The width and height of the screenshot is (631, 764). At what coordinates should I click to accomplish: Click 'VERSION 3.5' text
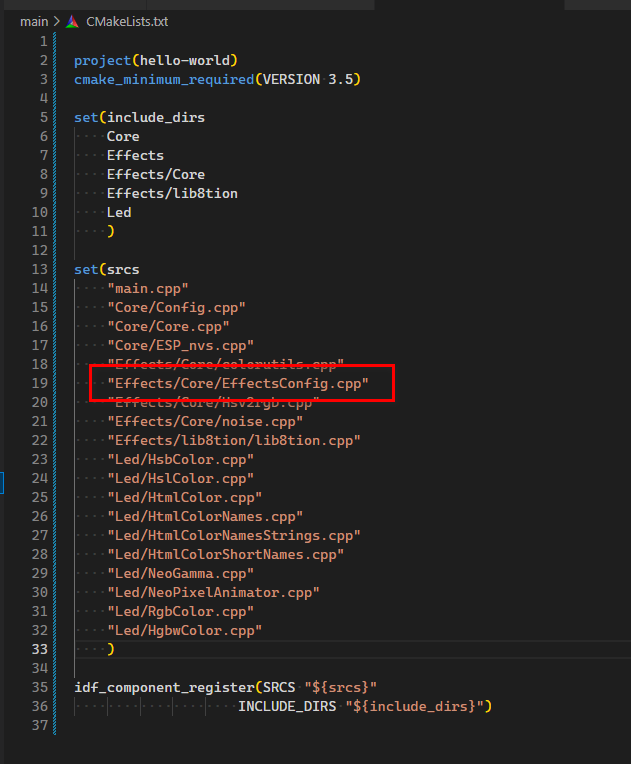tap(308, 79)
